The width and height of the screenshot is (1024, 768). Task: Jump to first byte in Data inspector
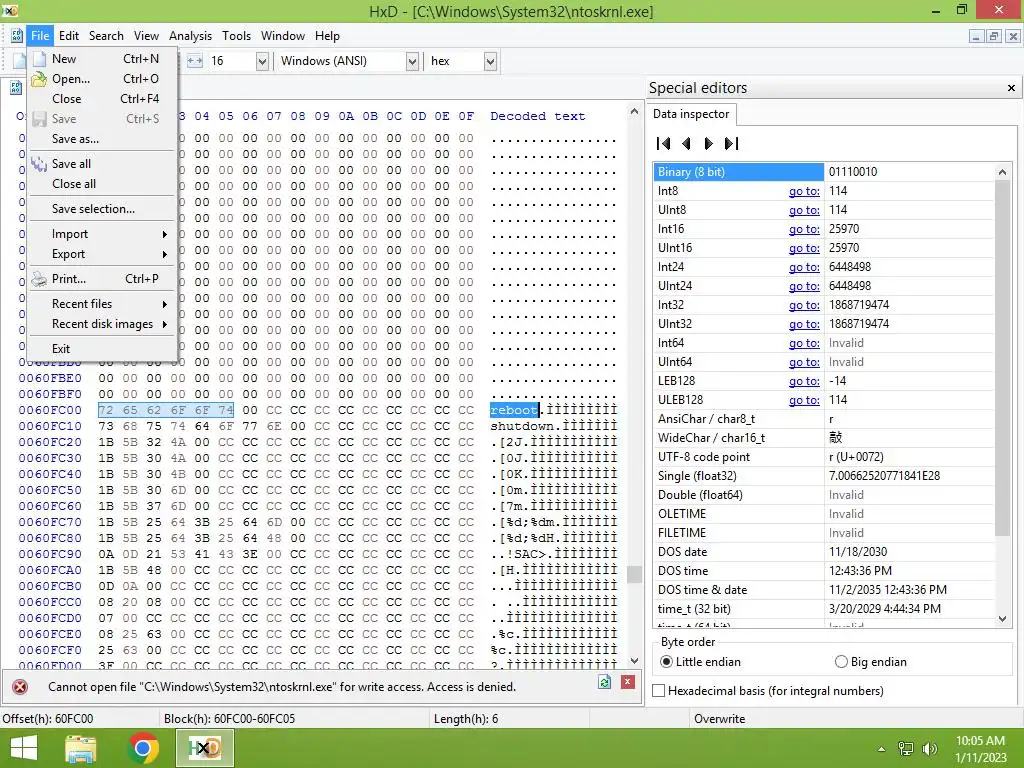click(664, 144)
